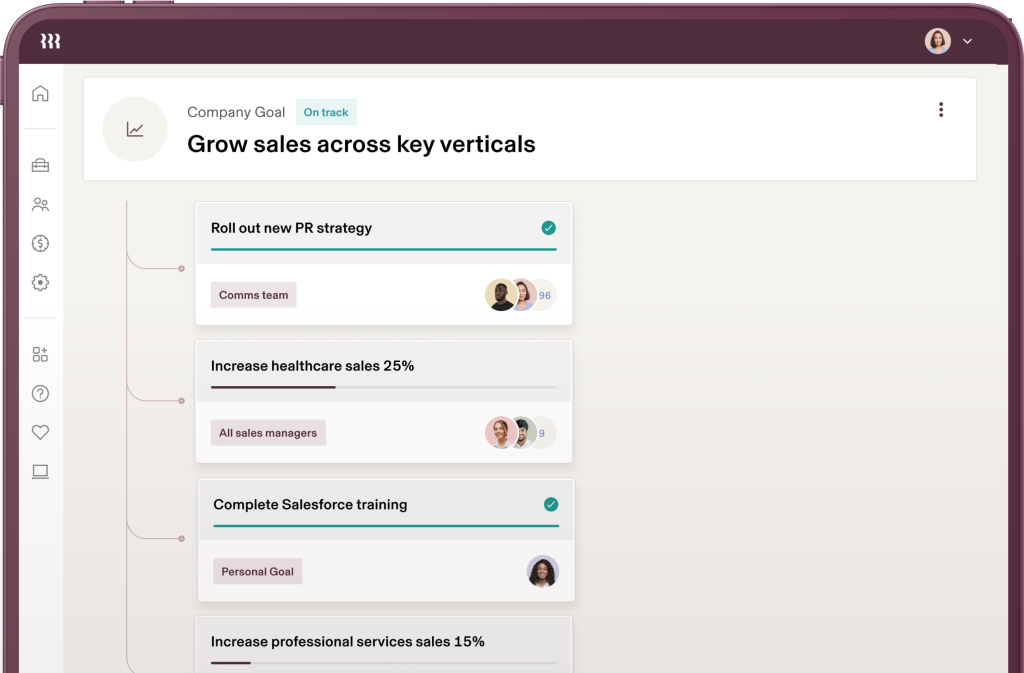
Task: Open the Increase professional services sales goal
Action: pyautogui.click(x=348, y=641)
